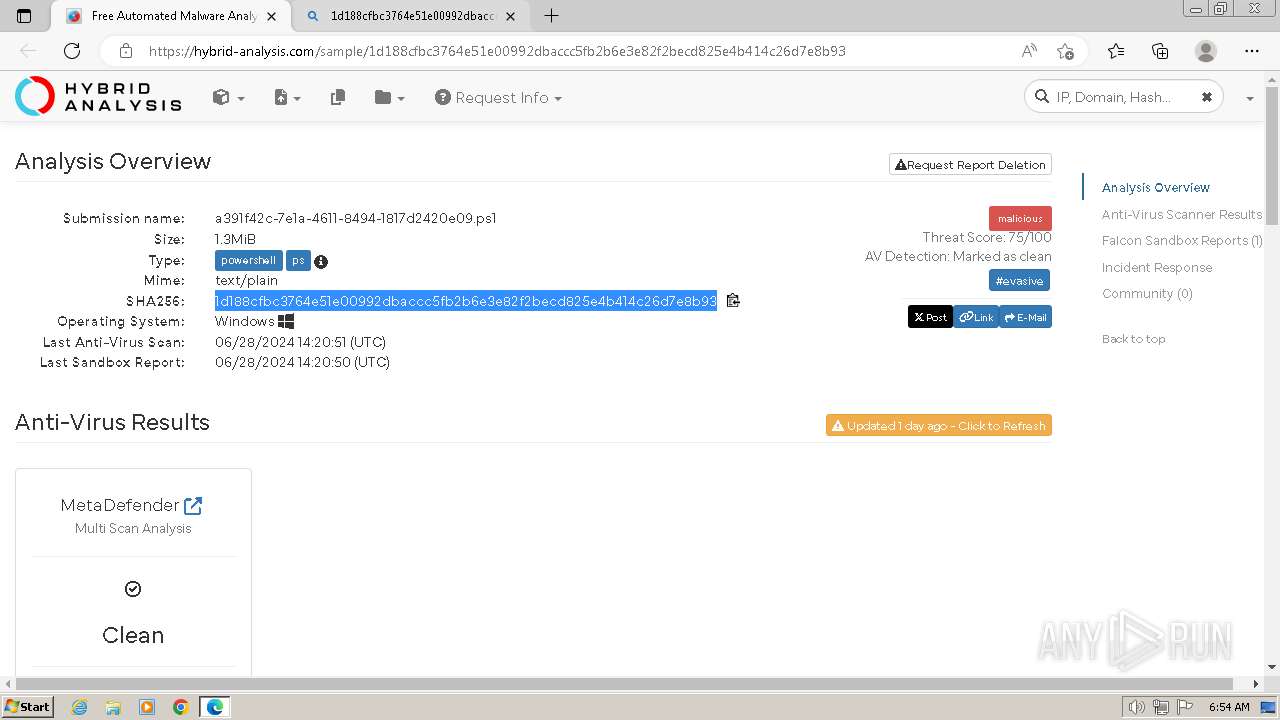Click Updated 1 day ago refresh banner
Viewport: 1280px width, 720px height.
[939, 426]
